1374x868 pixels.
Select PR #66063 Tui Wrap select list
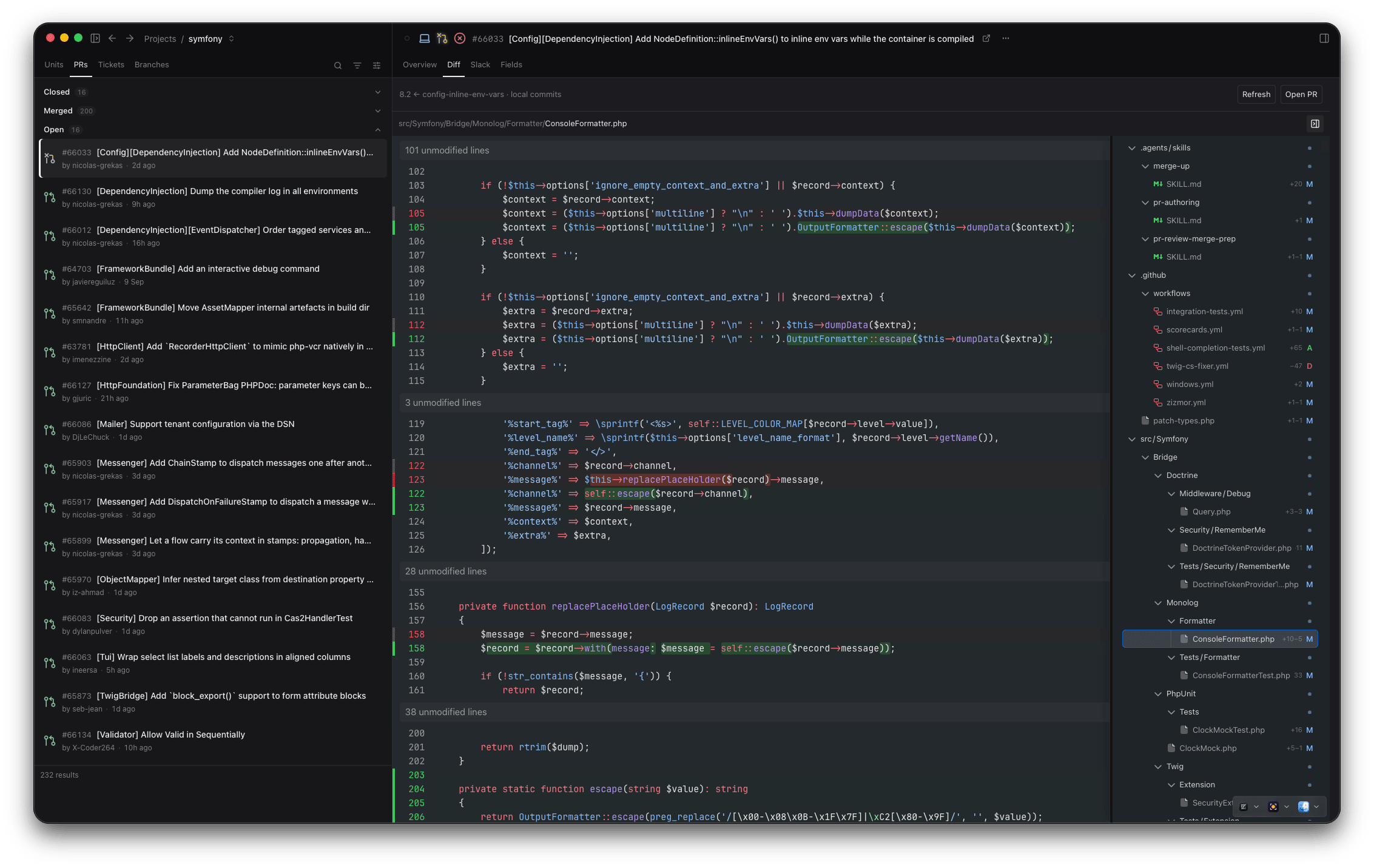coord(213,663)
